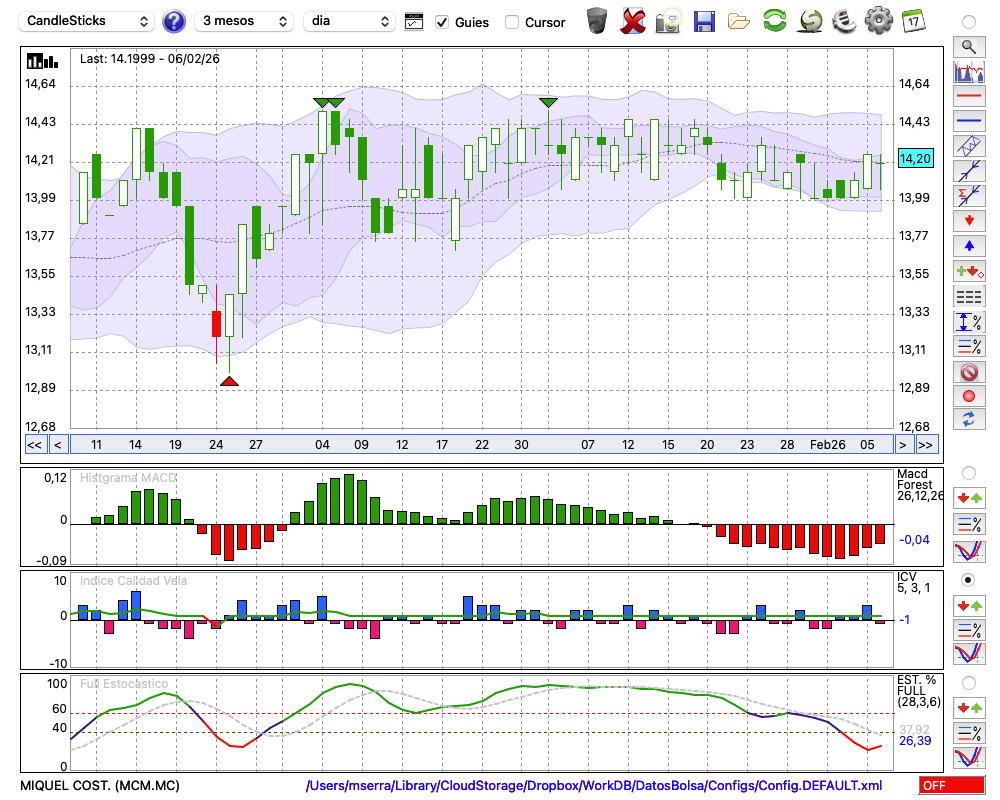The width and height of the screenshot is (1000, 800).
Task: Click the Estocastico panel V-curve indicator button
Action: (x=969, y=758)
